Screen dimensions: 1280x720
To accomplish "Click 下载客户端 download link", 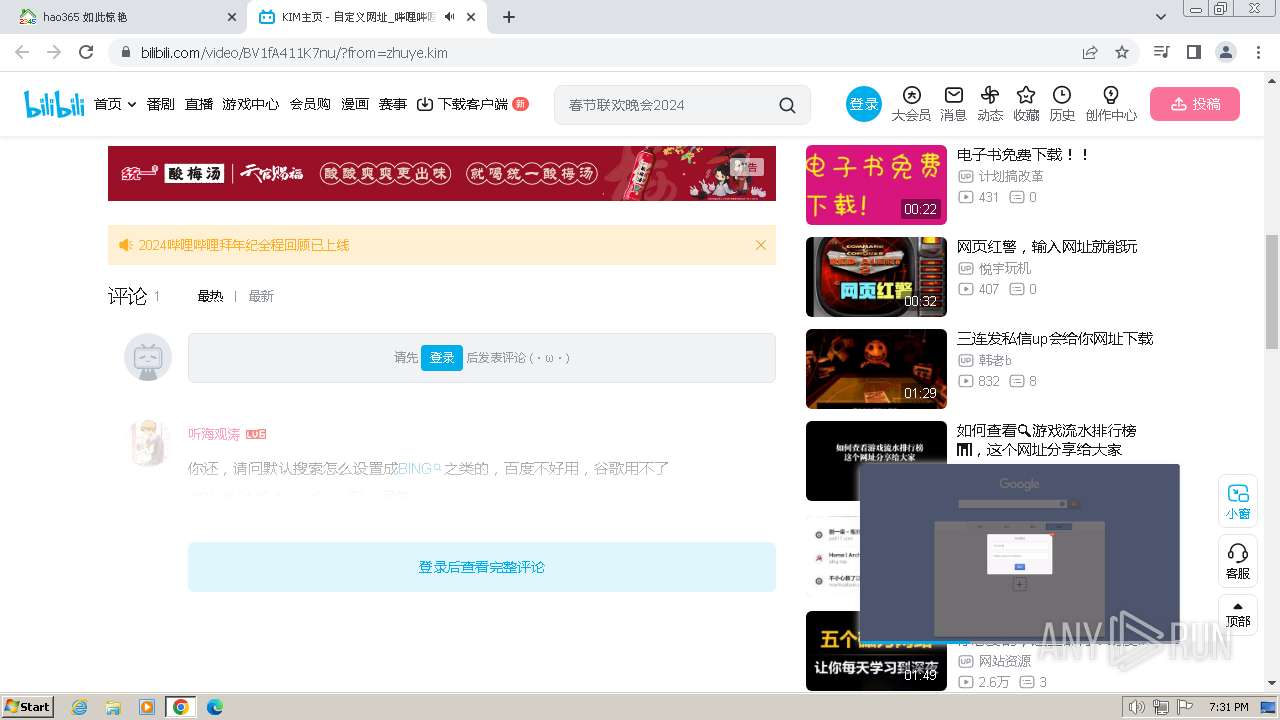I will pos(472,104).
